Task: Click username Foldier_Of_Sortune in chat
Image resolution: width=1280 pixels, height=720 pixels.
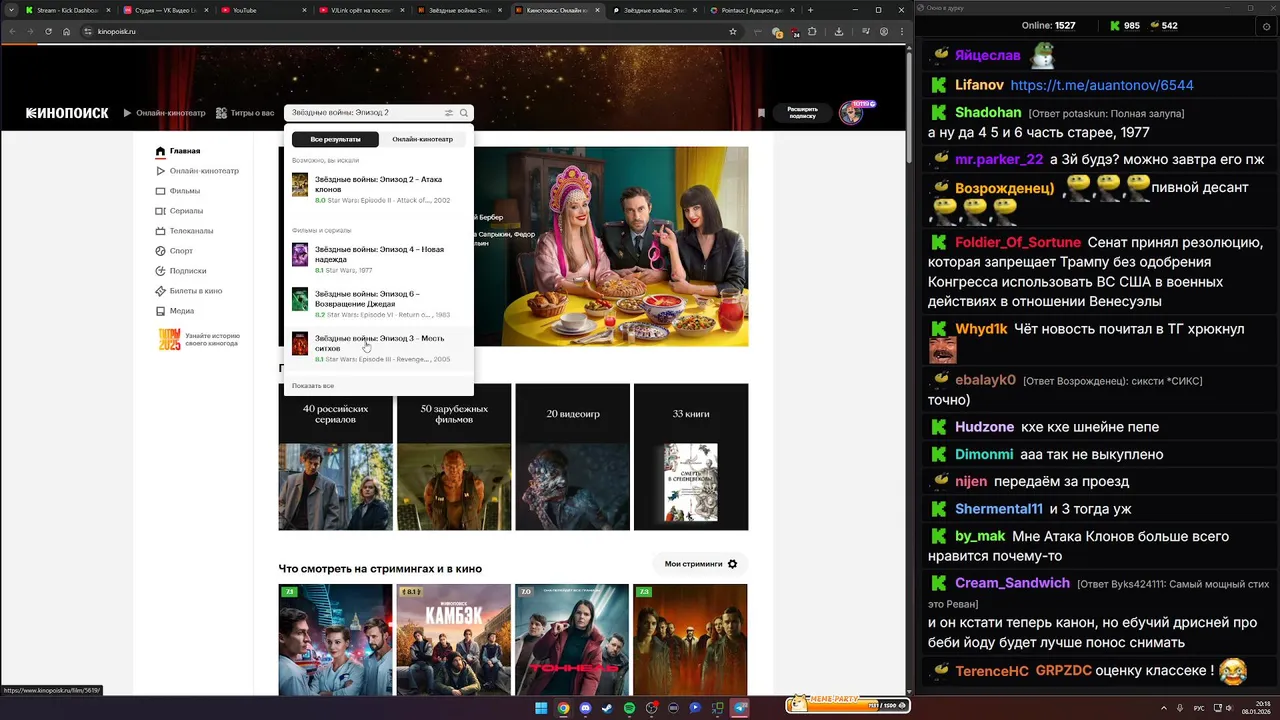Action: pyautogui.click(x=1018, y=243)
